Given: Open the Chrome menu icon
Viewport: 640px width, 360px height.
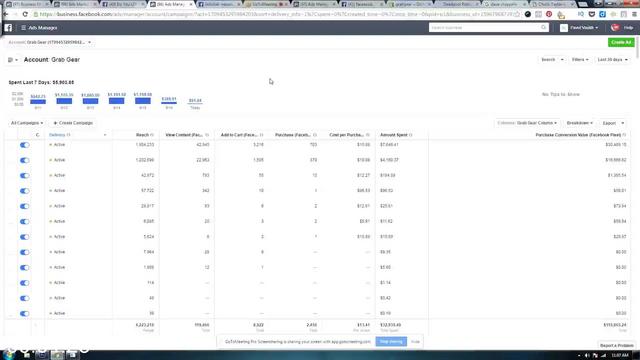Looking at the screenshot, I should click(x=634, y=14).
